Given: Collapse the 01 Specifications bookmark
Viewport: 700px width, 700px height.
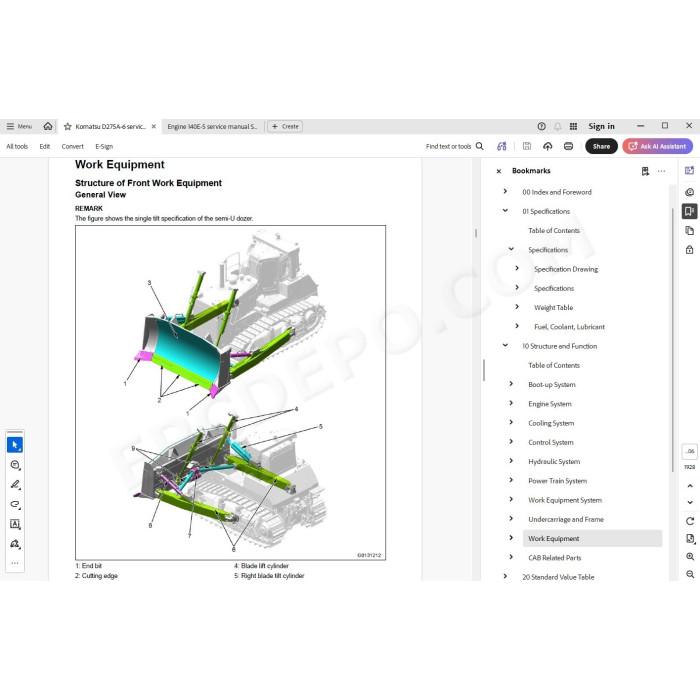Looking at the screenshot, I should pos(505,211).
